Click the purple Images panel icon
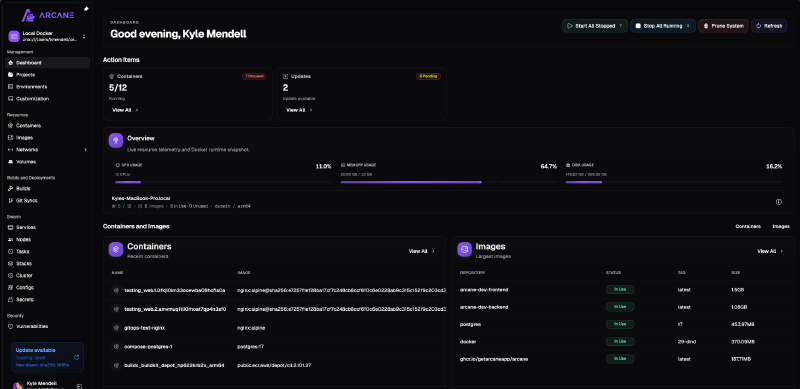 (464, 249)
